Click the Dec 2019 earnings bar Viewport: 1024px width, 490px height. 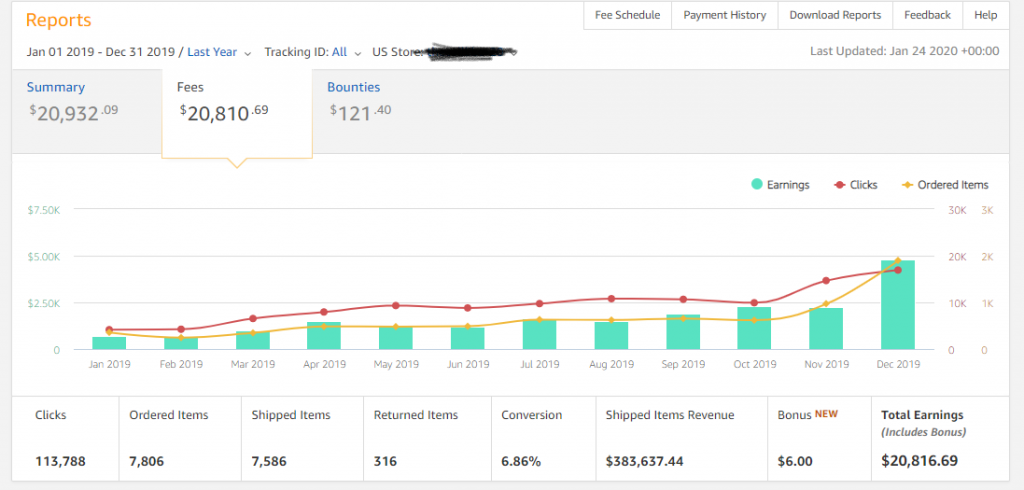coord(897,305)
